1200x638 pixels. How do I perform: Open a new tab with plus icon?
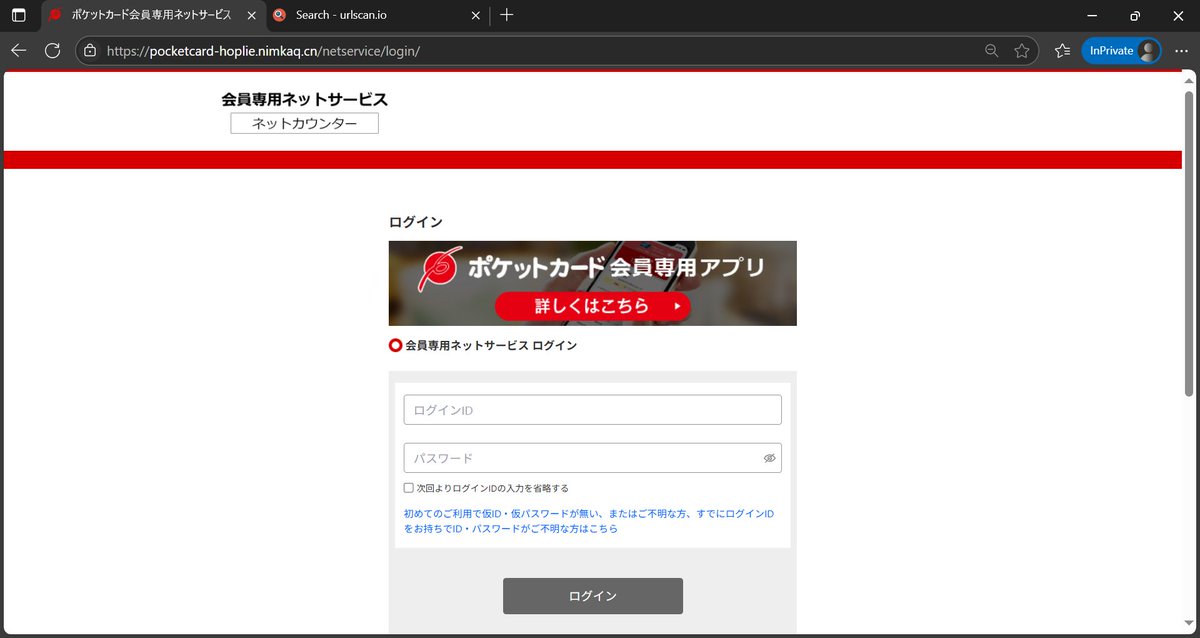[506, 15]
